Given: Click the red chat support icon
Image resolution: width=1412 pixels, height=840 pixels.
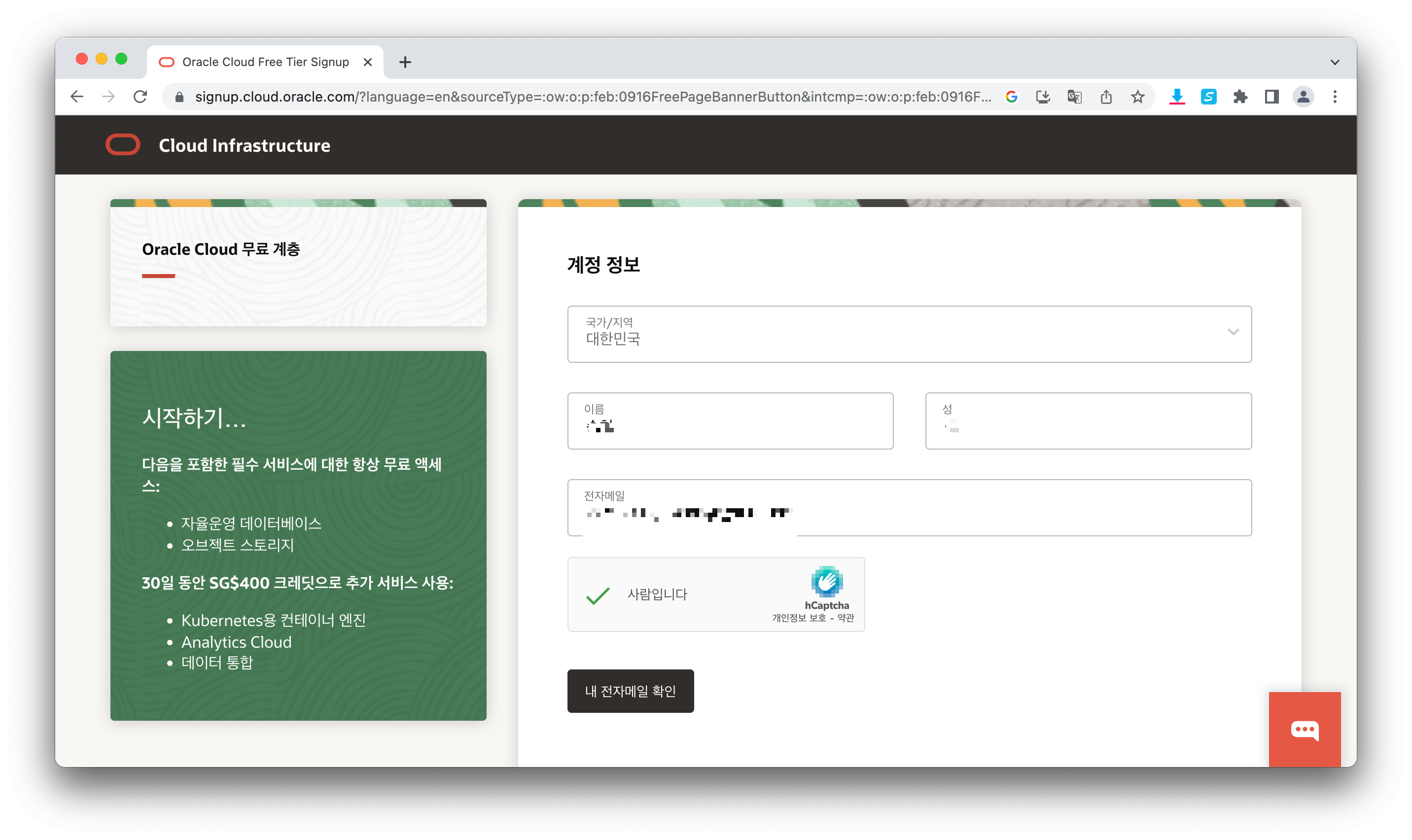Looking at the screenshot, I should (x=1304, y=729).
